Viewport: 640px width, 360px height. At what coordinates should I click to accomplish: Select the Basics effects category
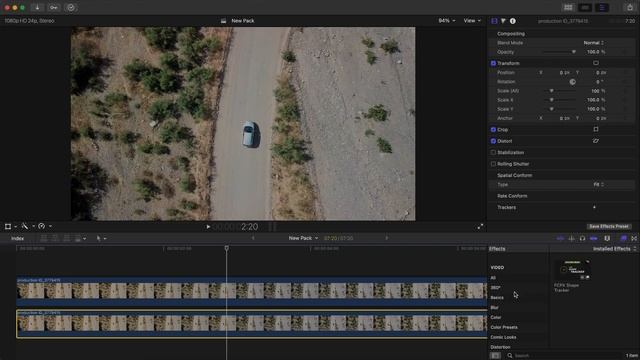coord(497,298)
